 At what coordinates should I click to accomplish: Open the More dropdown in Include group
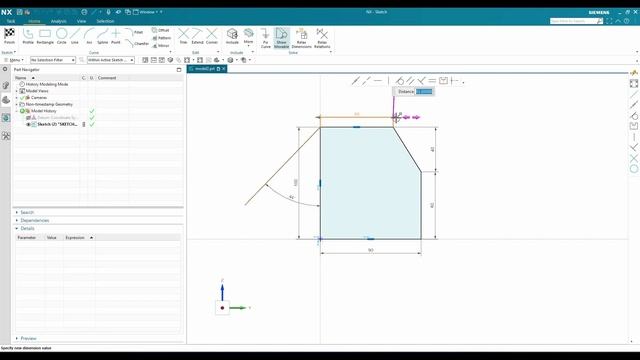[x=248, y=37]
